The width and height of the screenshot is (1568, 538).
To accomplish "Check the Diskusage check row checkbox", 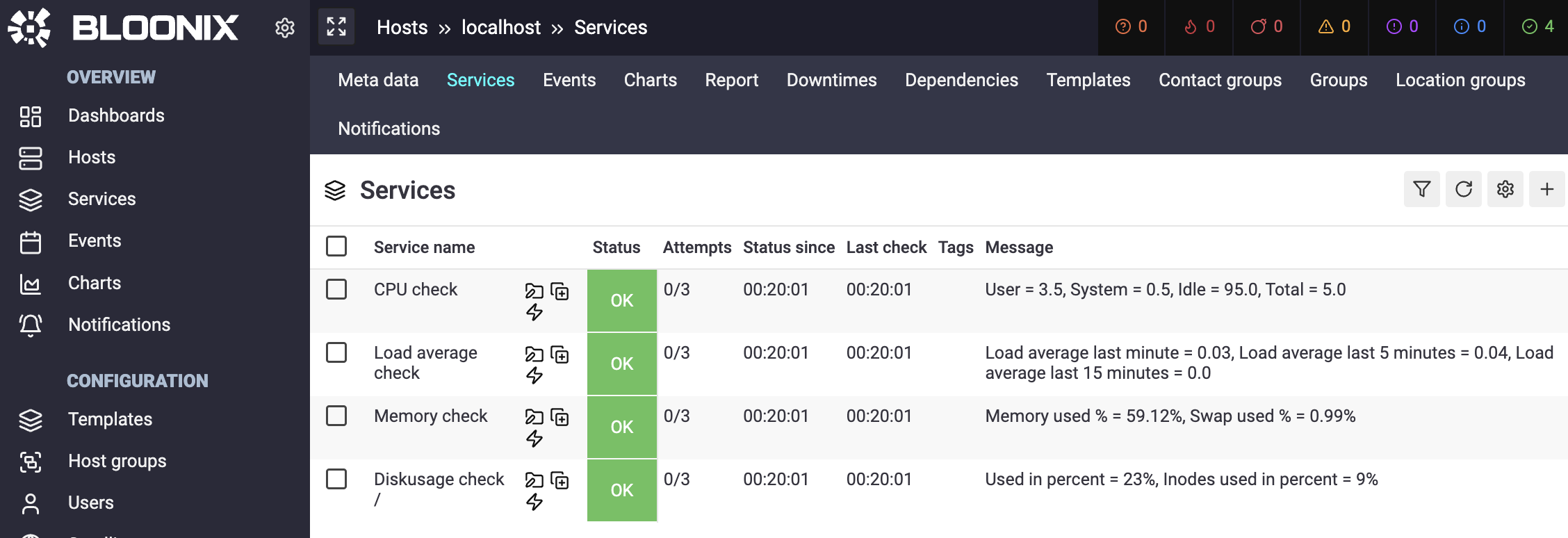I will (336, 479).
